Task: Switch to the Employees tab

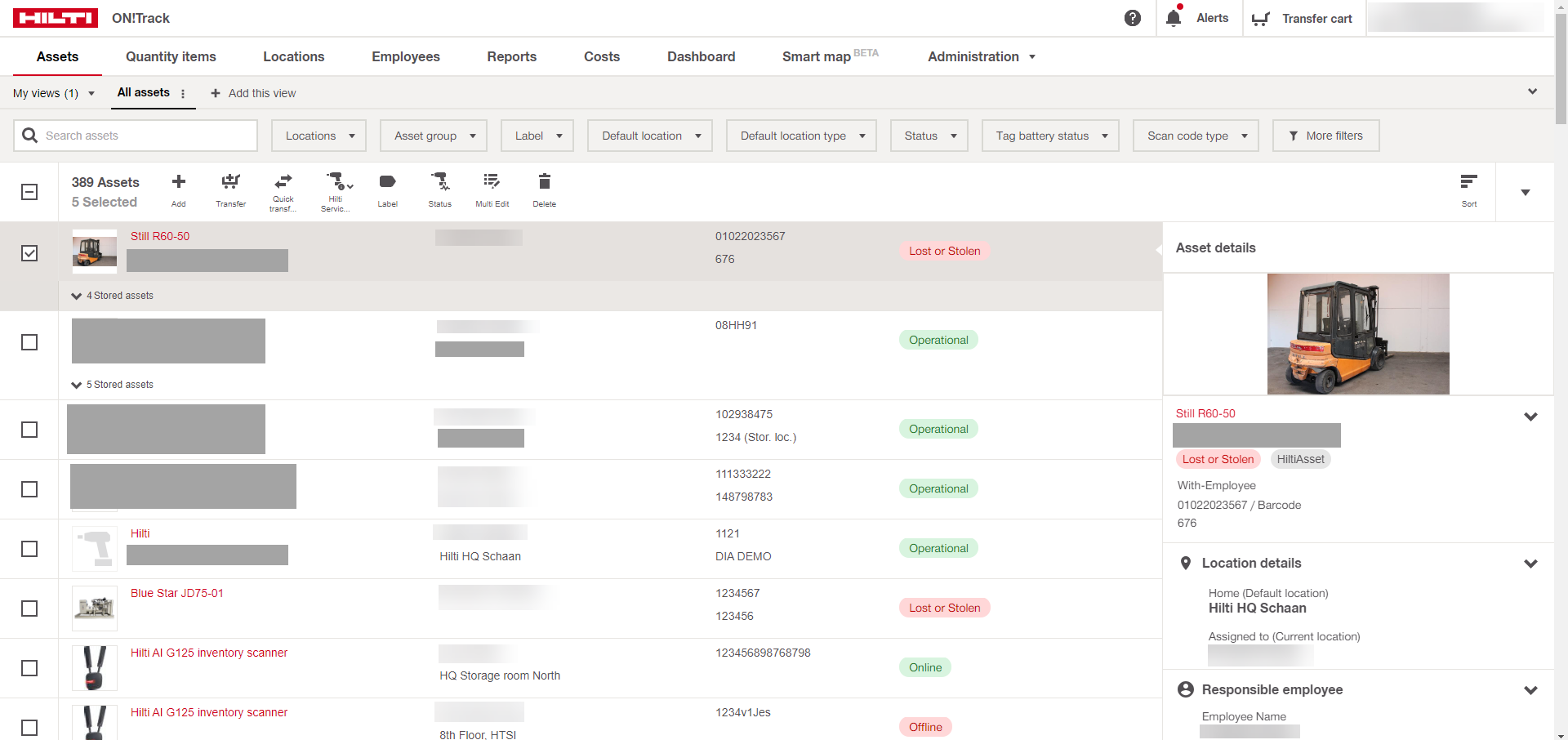Action: pos(406,56)
